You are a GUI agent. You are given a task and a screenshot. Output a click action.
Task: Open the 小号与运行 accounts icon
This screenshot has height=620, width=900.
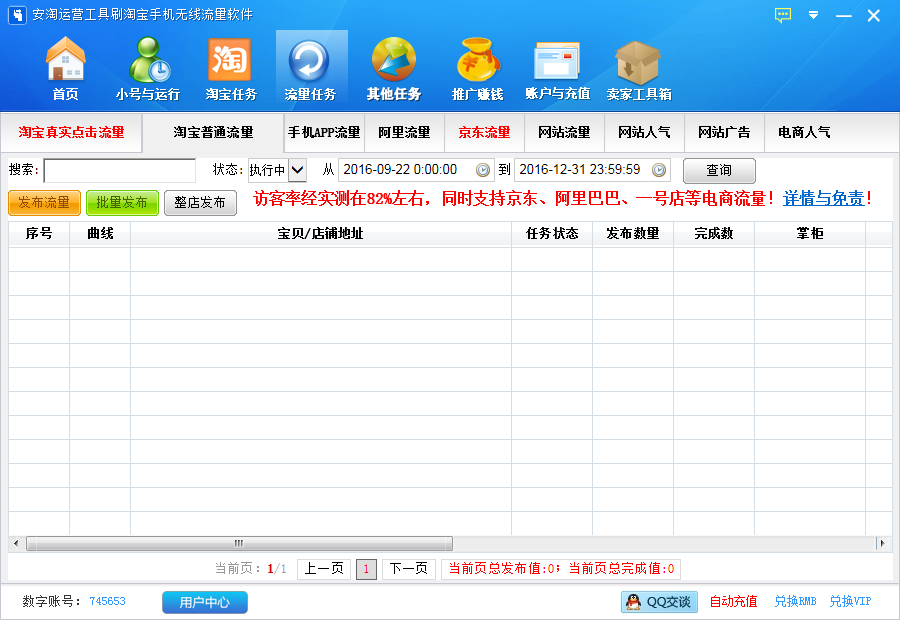148,68
